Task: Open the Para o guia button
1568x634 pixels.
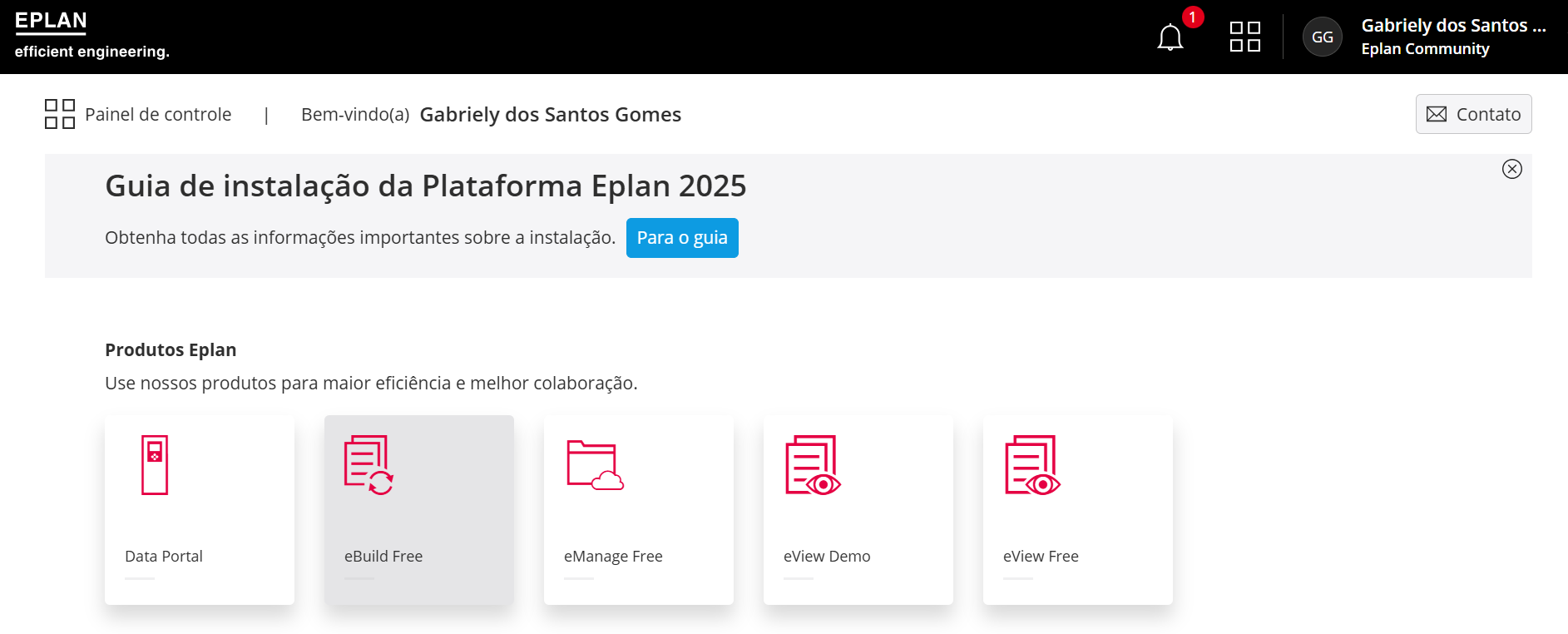Action: click(682, 238)
